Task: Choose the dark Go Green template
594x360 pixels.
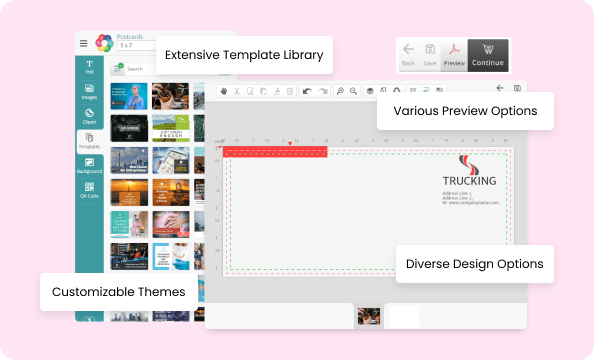Action: (x=129, y=128)
